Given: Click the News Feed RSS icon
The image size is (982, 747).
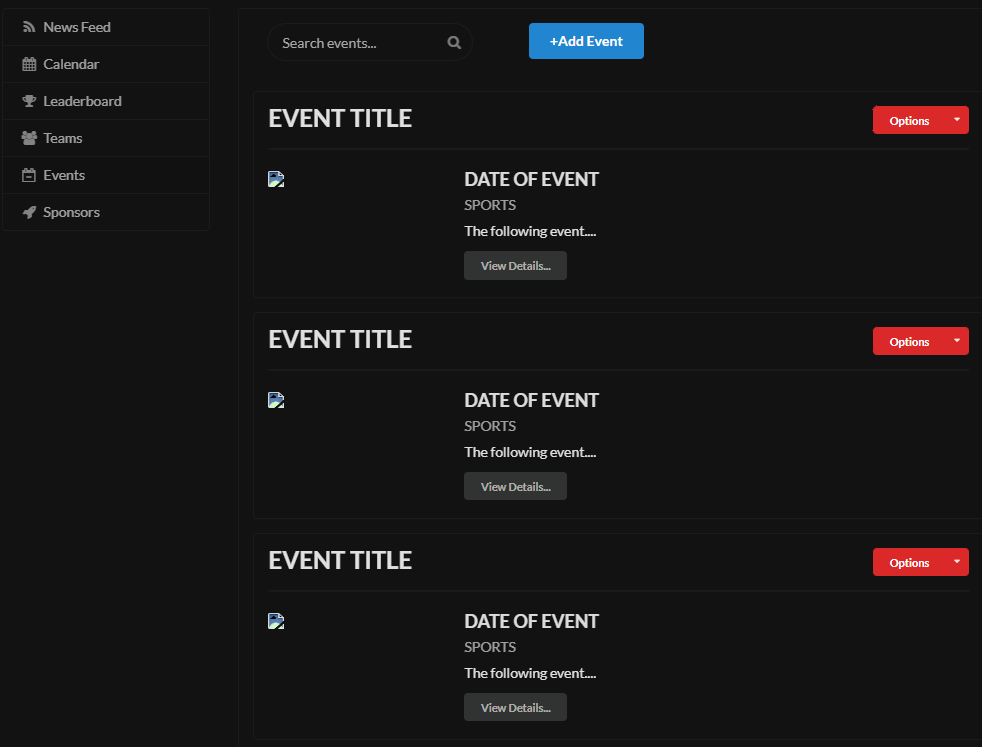Looking at the screenshot, I should (x=29, y=27).
